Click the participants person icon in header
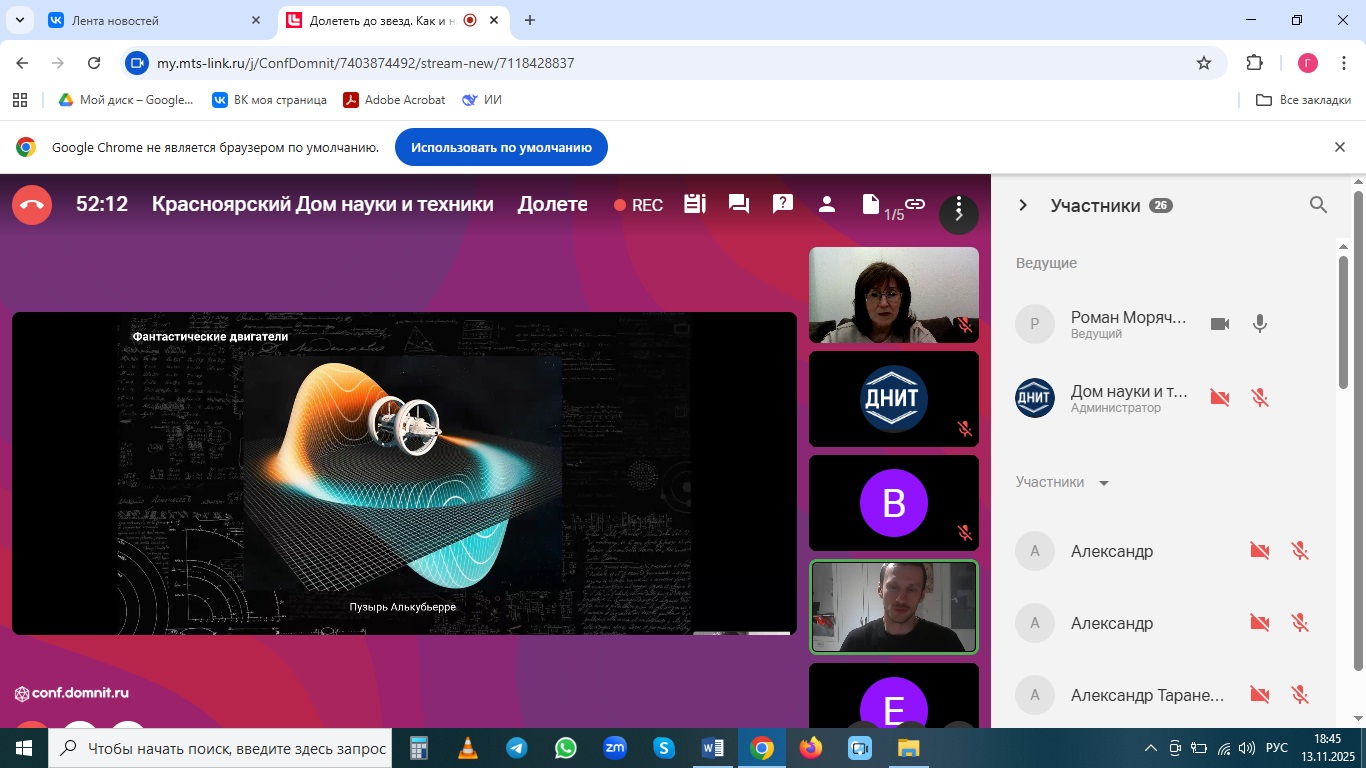The height and width of the screenshot is (768, 1366). 827,204
